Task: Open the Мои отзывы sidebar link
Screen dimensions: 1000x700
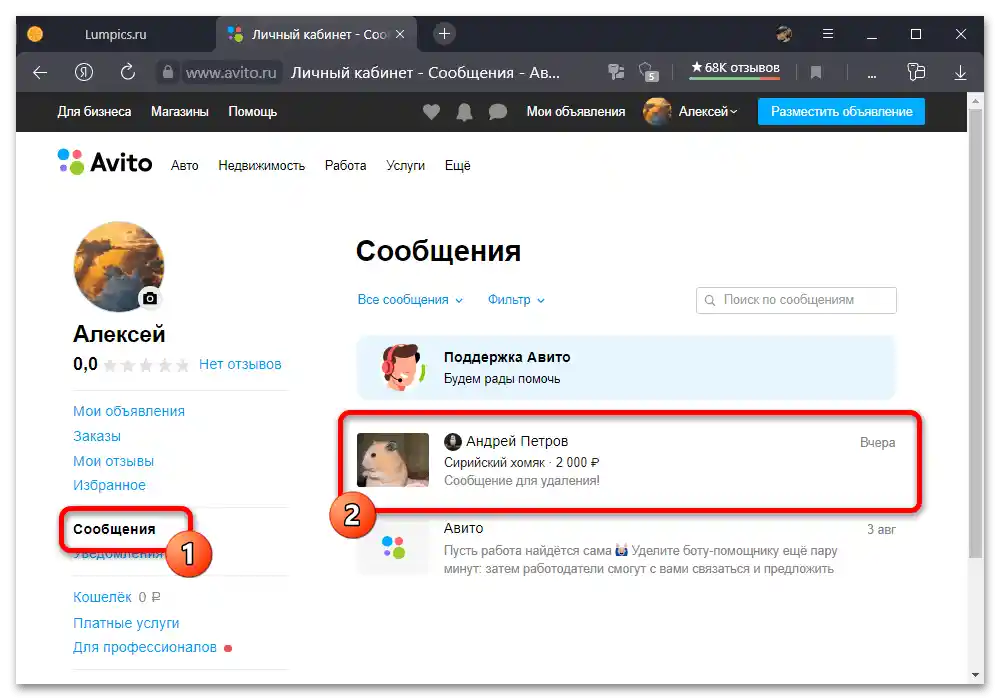Action: tap(114, 461)
